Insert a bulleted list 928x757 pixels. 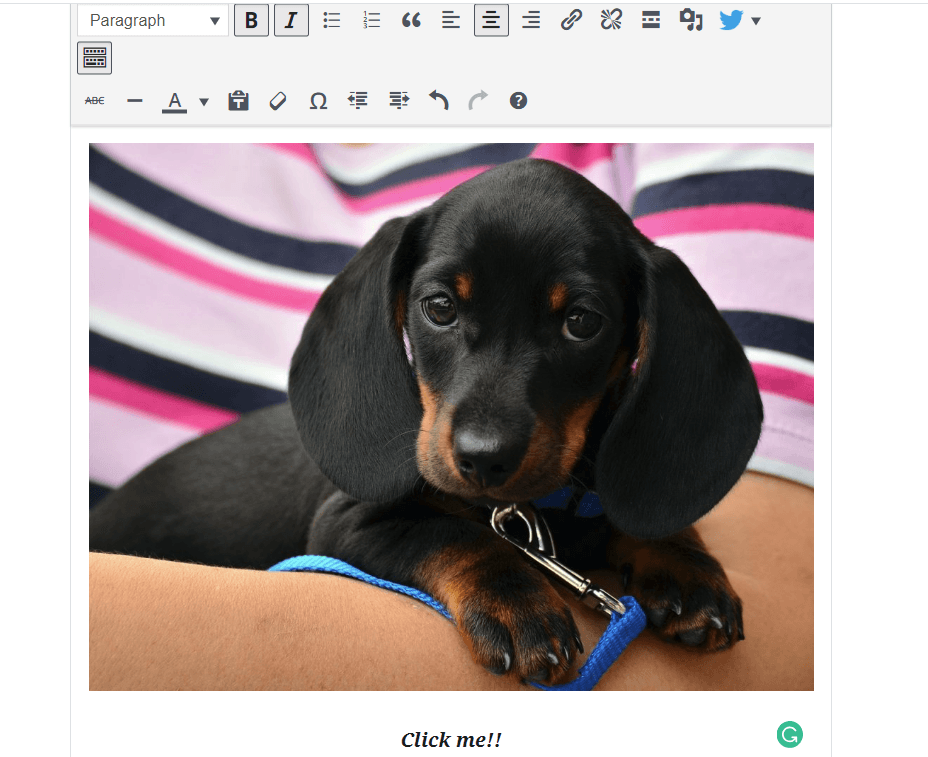coord(332,20)
